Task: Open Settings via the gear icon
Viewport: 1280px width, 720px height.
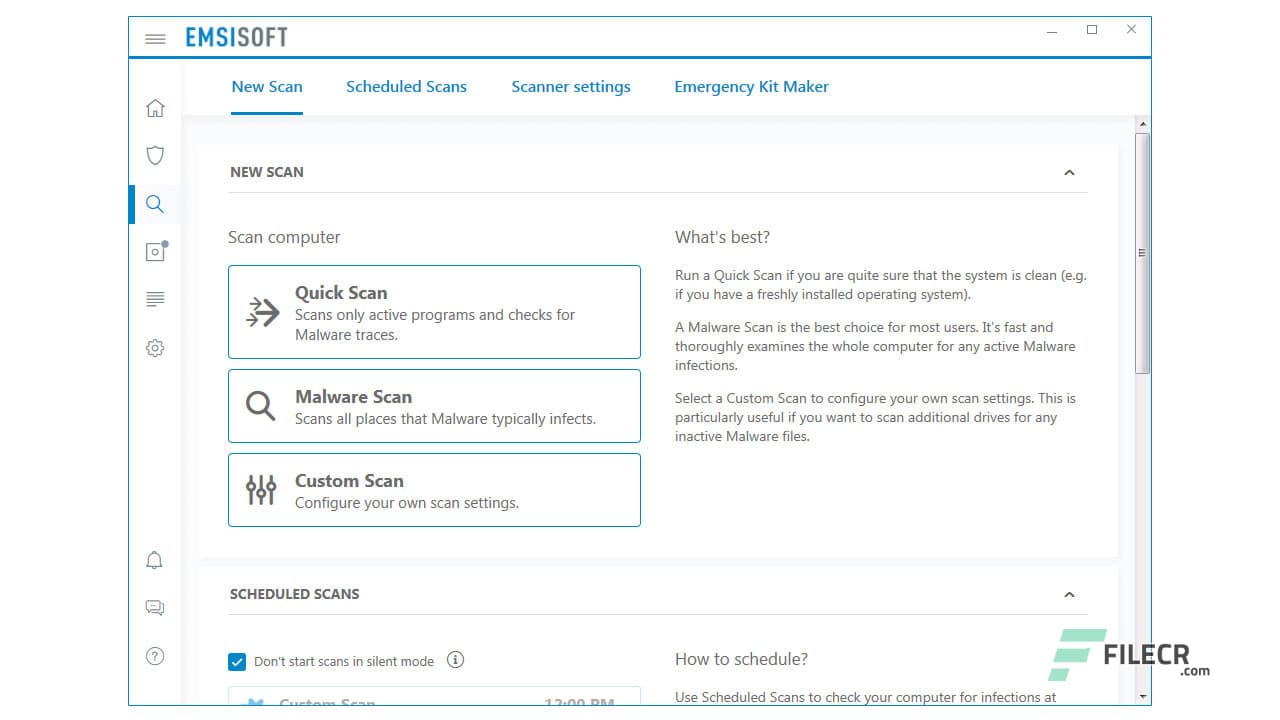Action: (155, 347)
